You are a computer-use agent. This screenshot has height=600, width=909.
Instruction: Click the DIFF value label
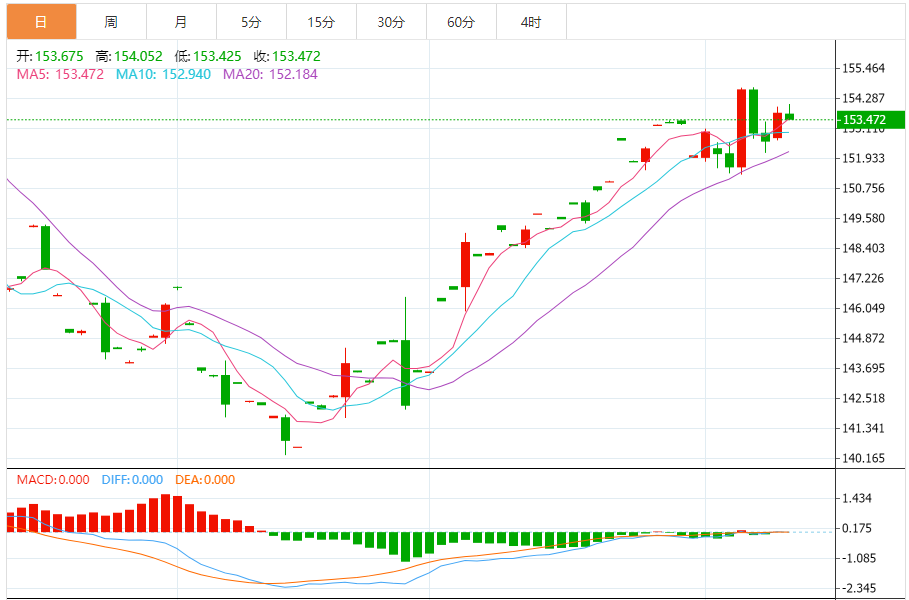pyautogui.click(x=132, y=480)
